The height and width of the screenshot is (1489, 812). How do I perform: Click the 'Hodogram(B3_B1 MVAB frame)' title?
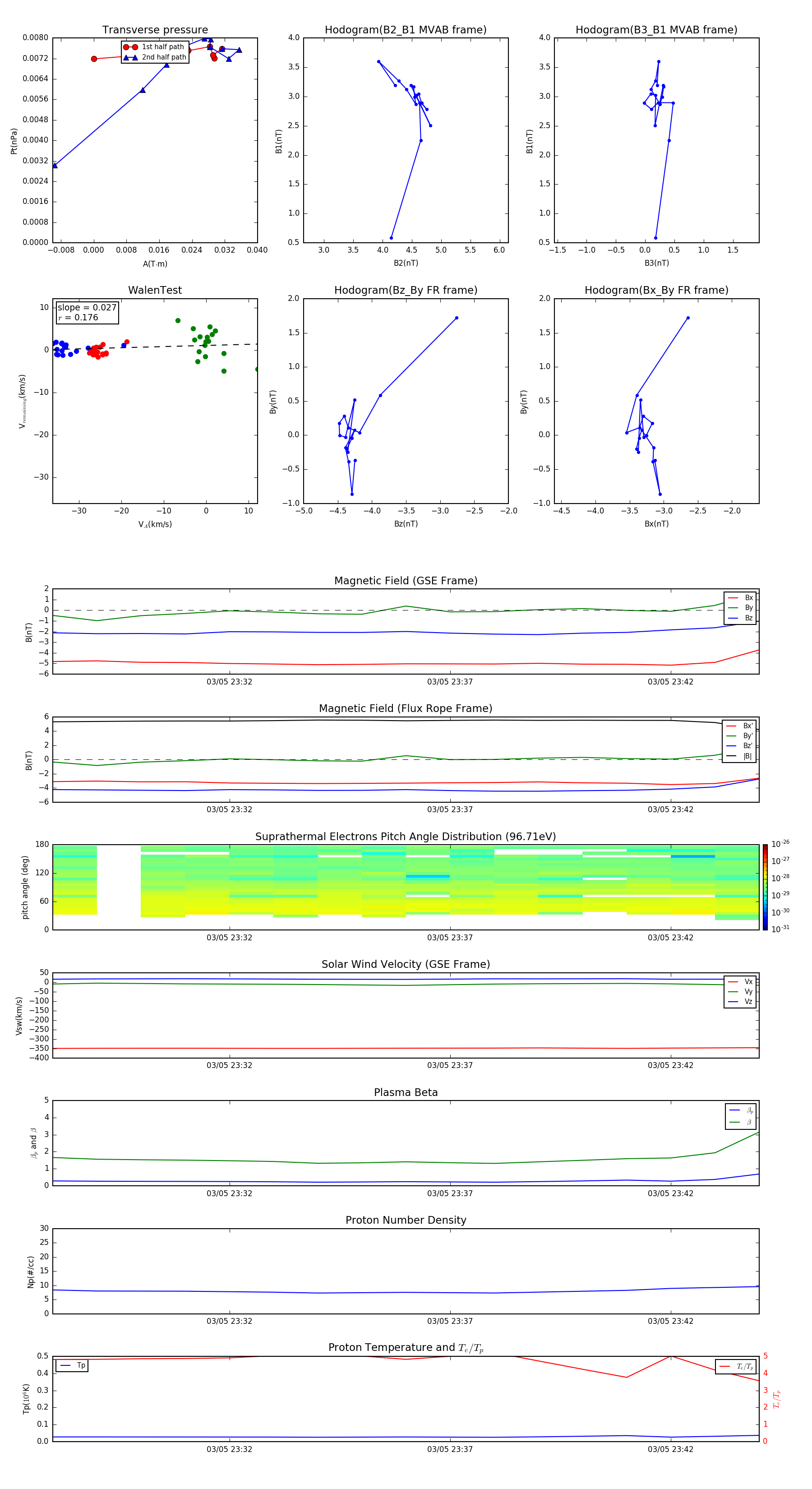(x=656, y=30)
